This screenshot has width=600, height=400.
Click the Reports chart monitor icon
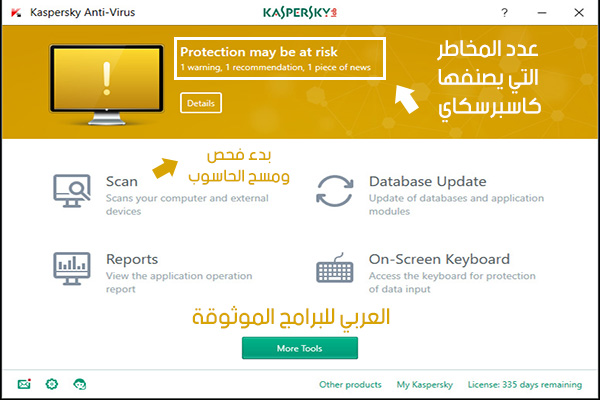point(72,268)
